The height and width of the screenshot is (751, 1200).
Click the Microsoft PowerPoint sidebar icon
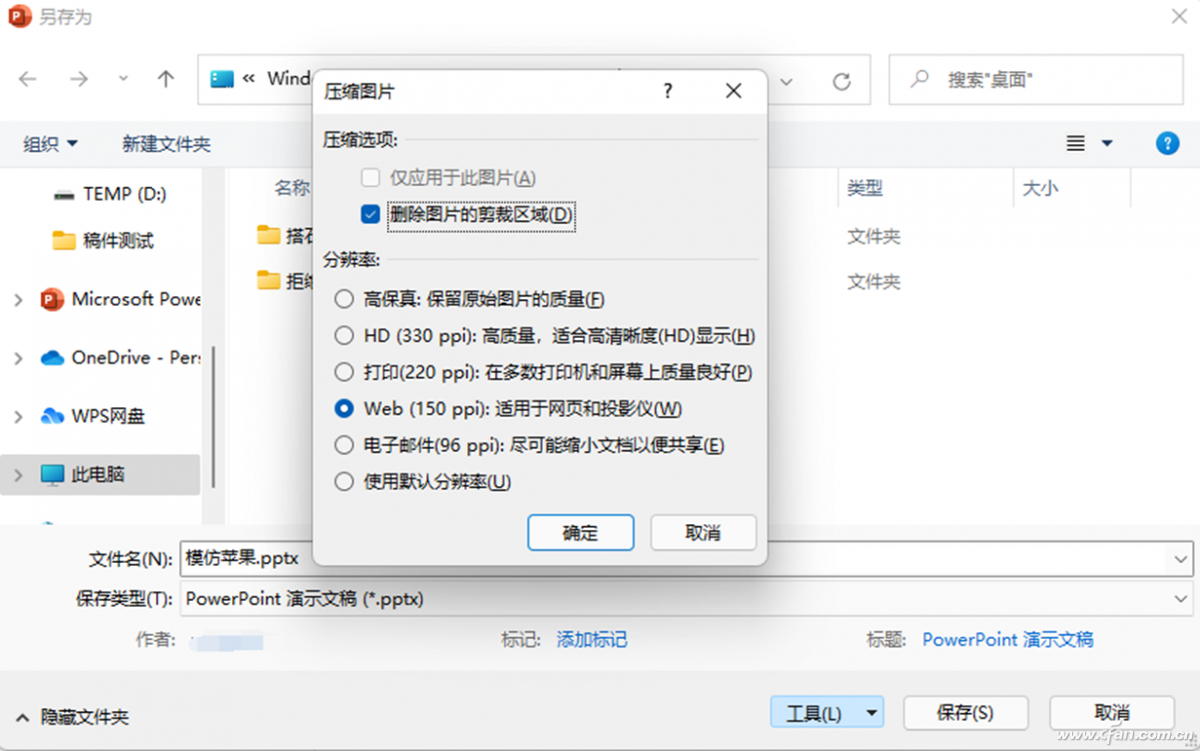50,299
